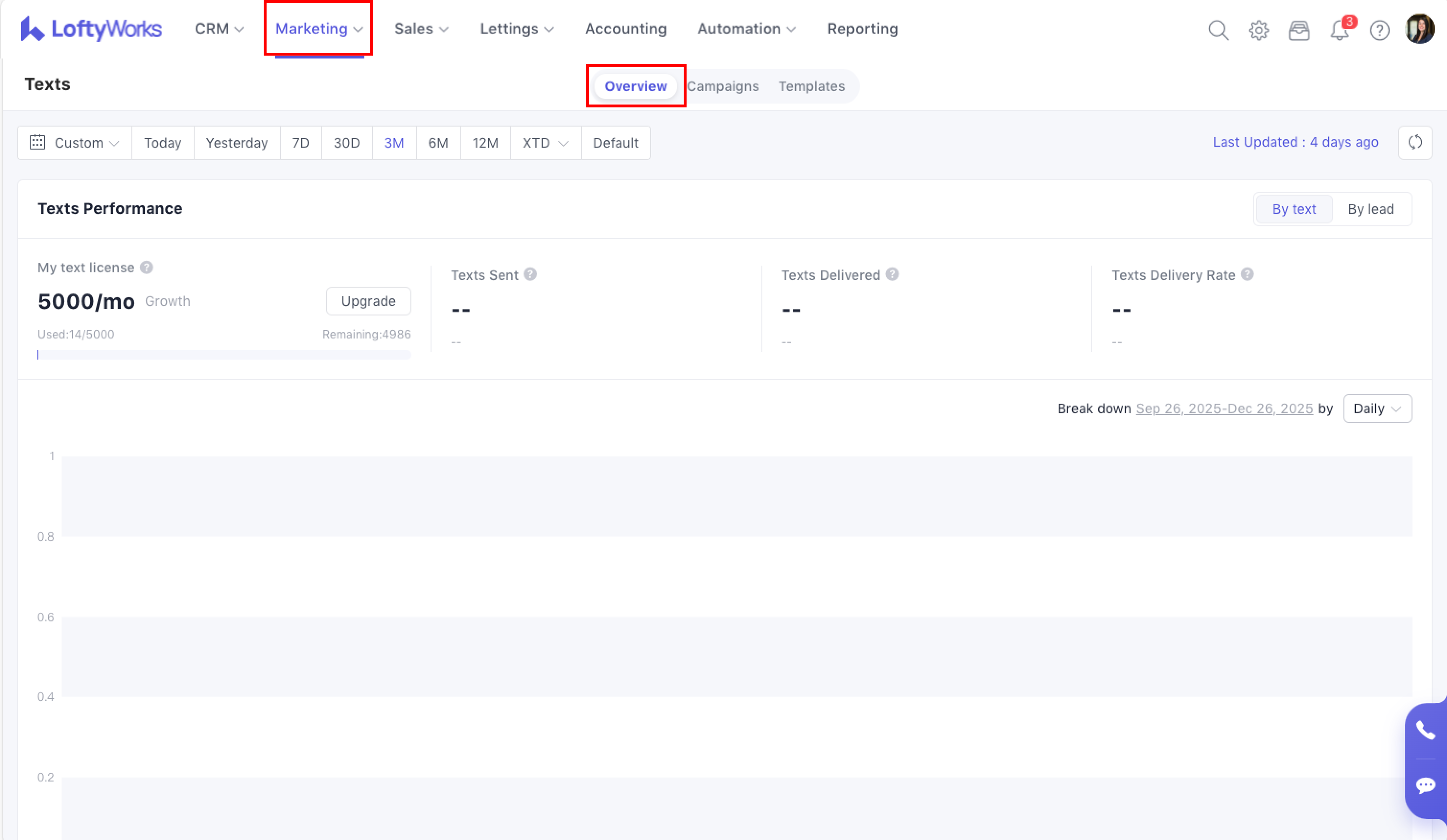1447x840 pixels.
Task: Open the help question mark icon
Action: tap(1379, 30)
